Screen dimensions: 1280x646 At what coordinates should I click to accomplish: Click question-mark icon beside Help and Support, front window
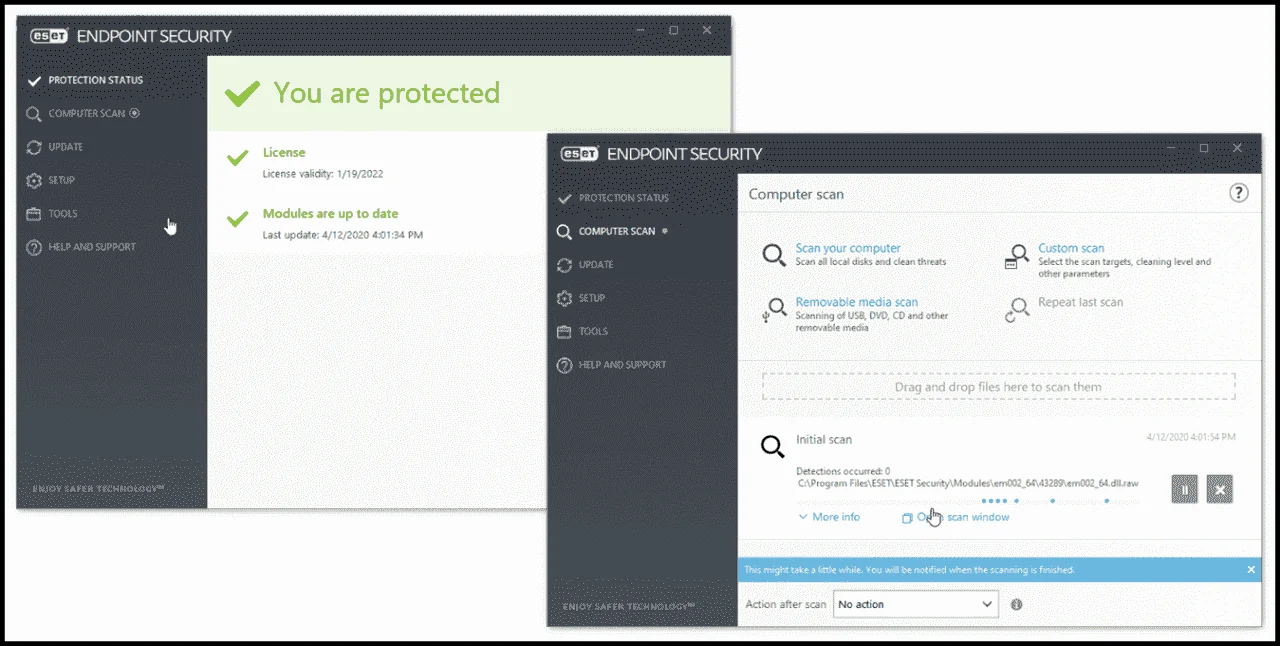point(564,365)
